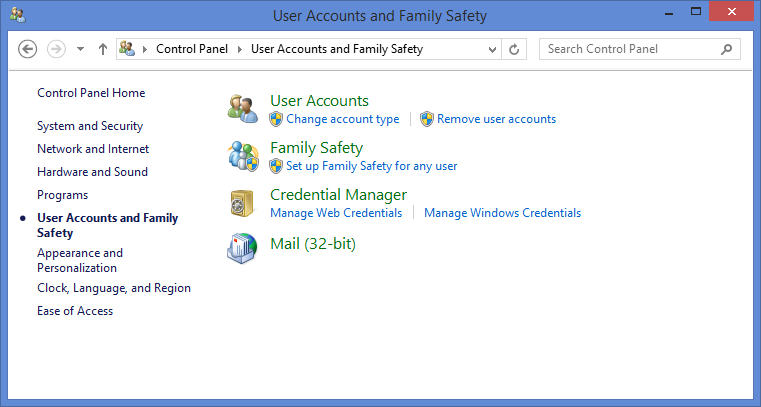Viewport: 761px width, 407px height.
Task: Navigate to System and Security
Action: pos(90,126)
